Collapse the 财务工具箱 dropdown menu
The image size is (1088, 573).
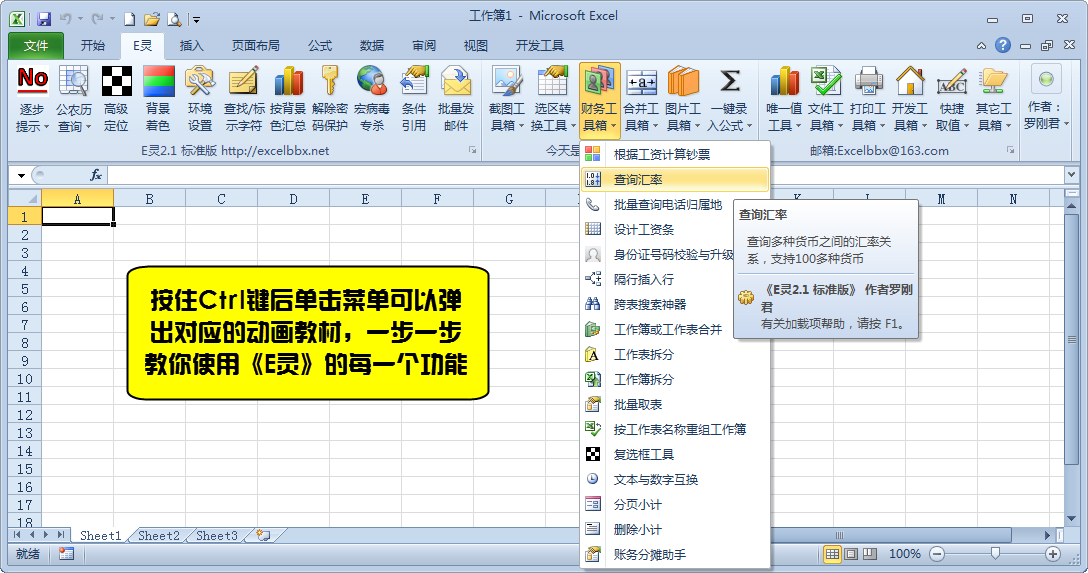point(600,99)
